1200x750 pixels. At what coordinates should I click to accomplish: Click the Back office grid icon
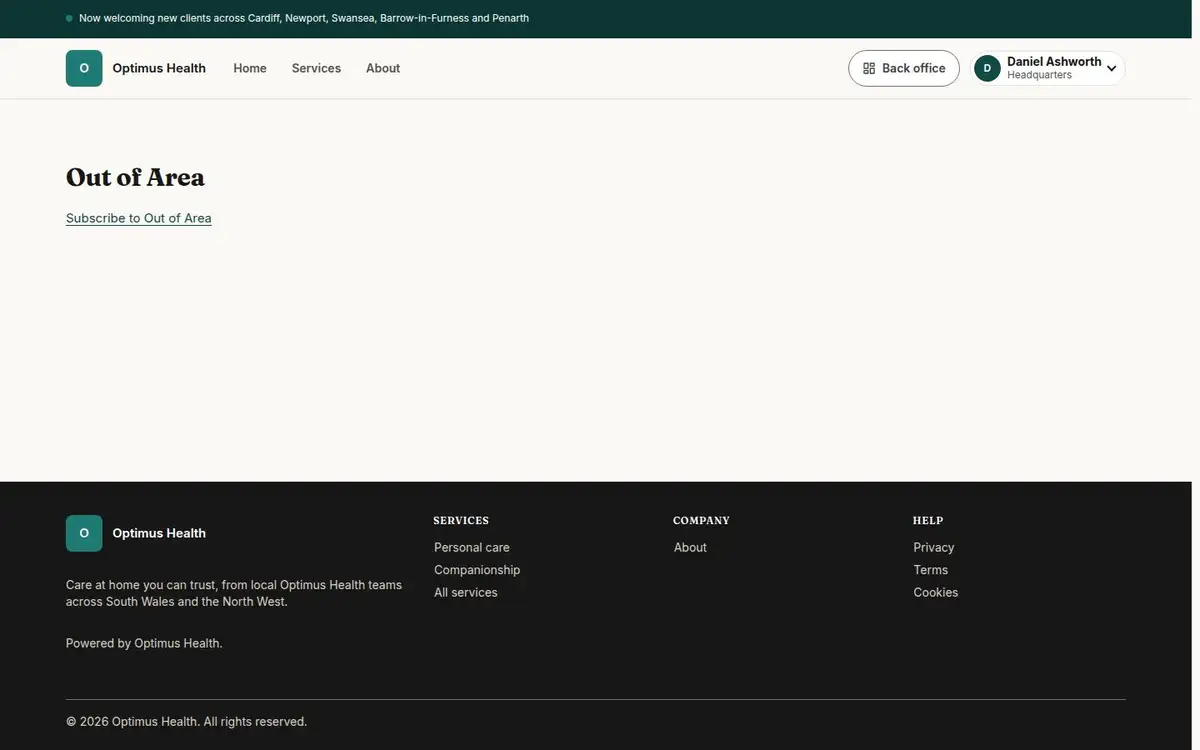click(x=869, y=68)
